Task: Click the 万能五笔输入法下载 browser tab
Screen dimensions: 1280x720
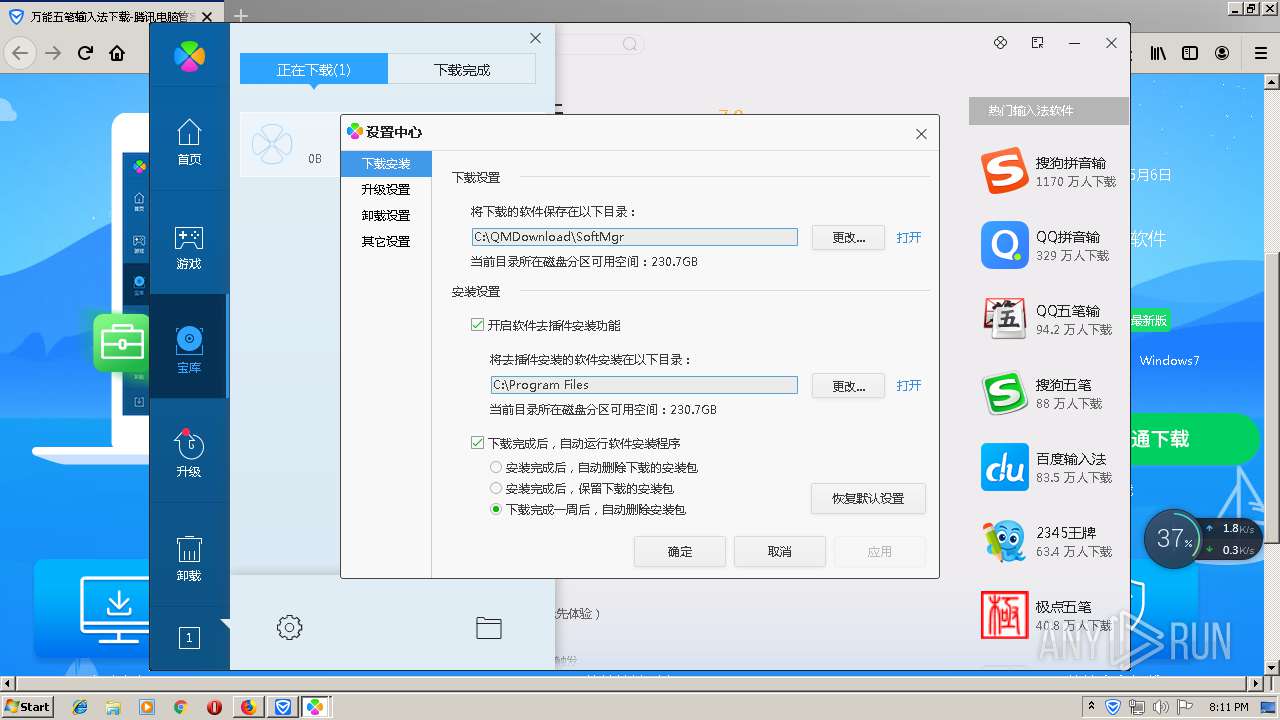Action: tap(110, 17)
